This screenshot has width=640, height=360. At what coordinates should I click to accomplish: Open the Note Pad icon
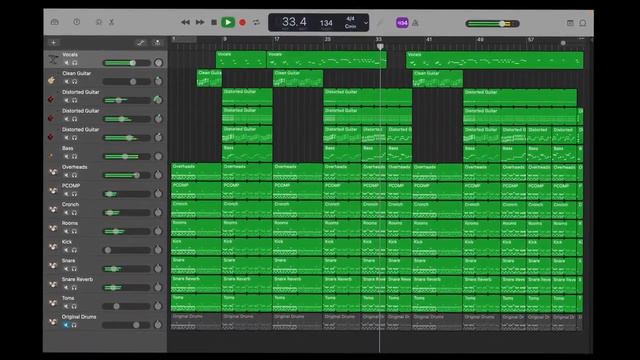click(x=570, y=23)
